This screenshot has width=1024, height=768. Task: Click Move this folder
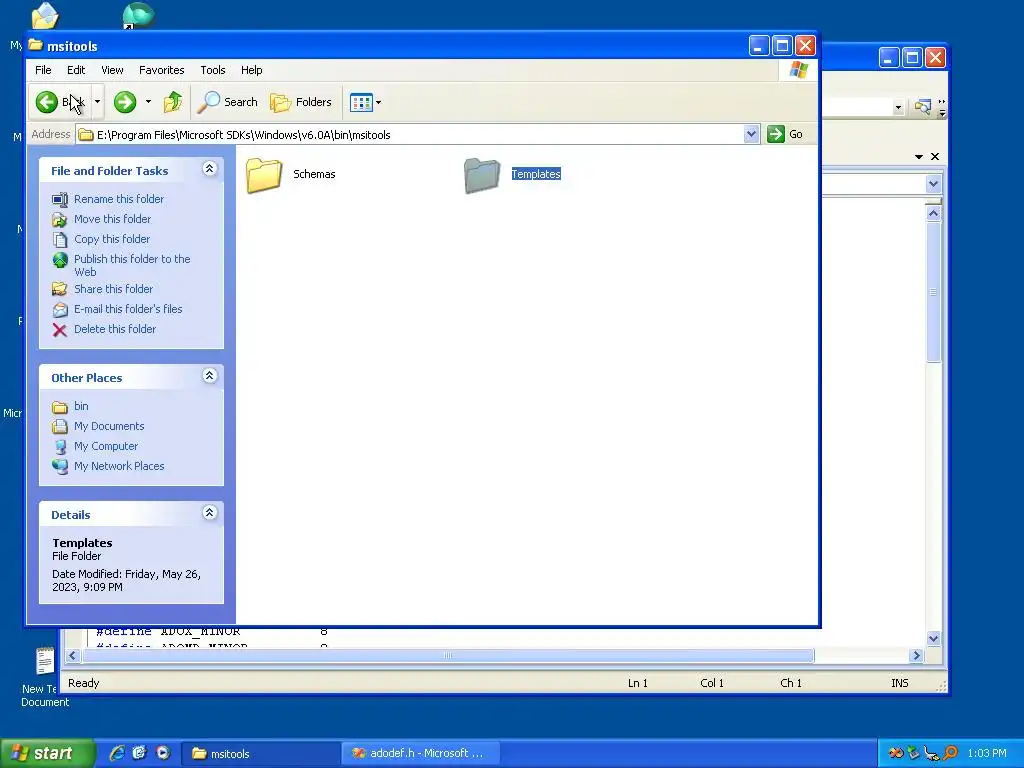click(x=112, y=219)
